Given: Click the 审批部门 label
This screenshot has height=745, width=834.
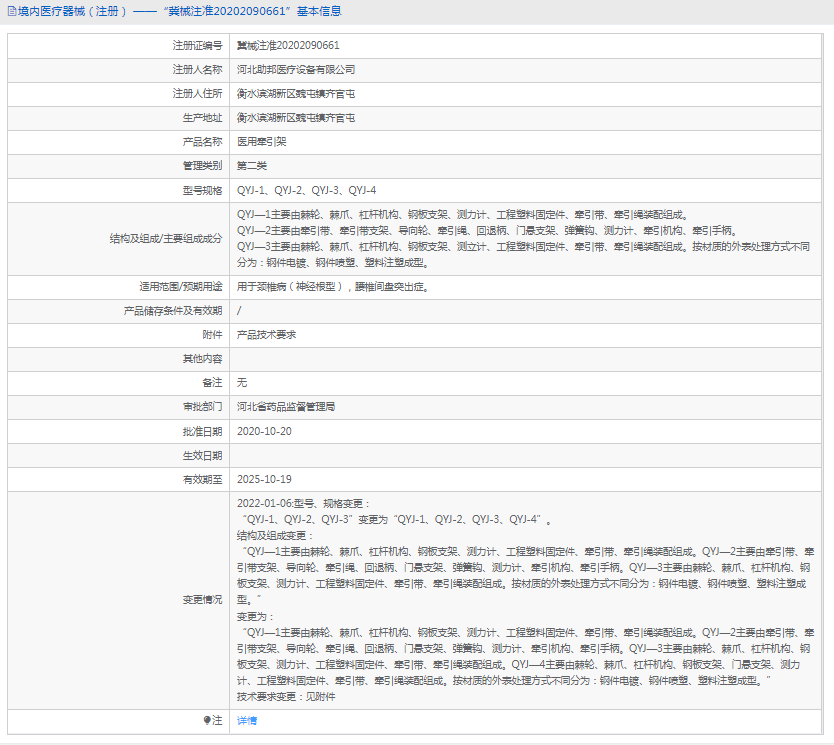Looking at the screenshot, I should 202,407.
